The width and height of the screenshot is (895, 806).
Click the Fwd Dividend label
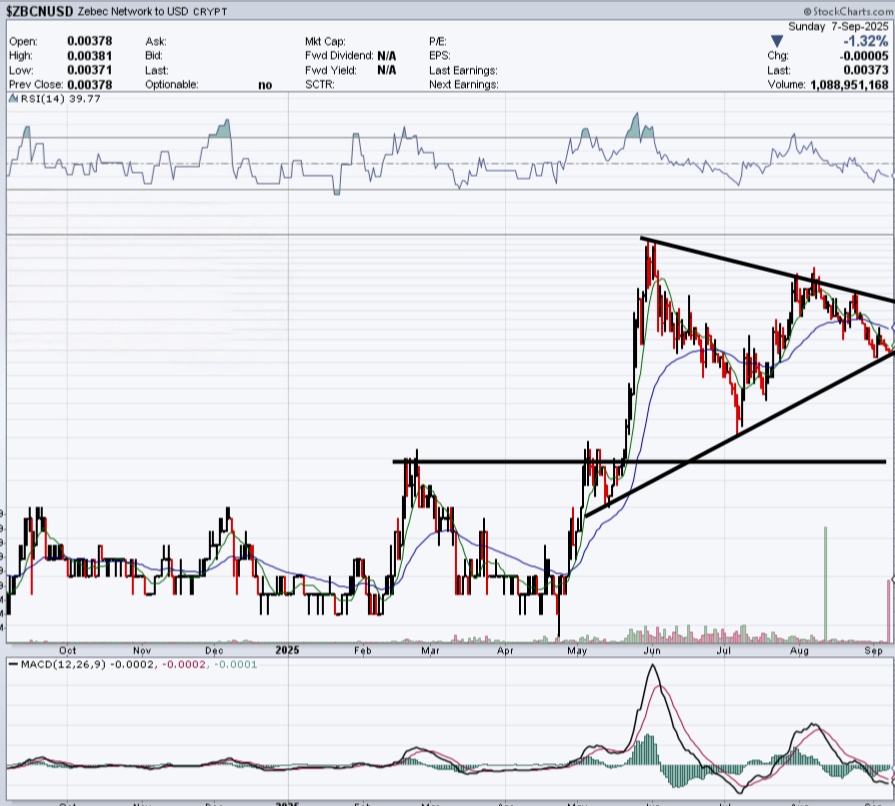[x=339, y=55]
